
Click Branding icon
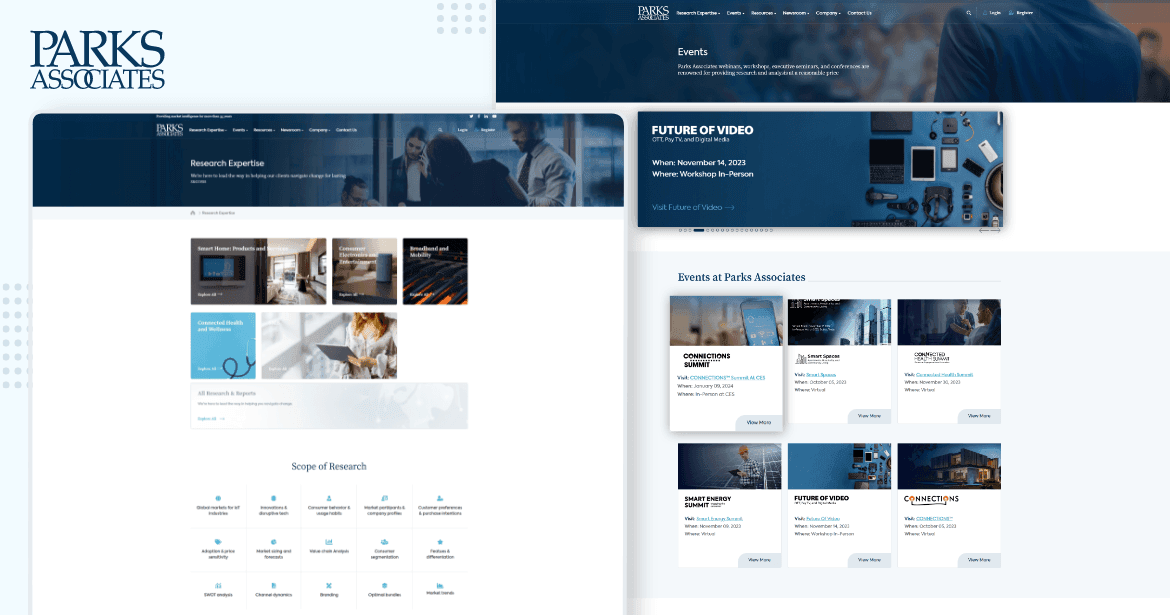(x=328, y=586)
